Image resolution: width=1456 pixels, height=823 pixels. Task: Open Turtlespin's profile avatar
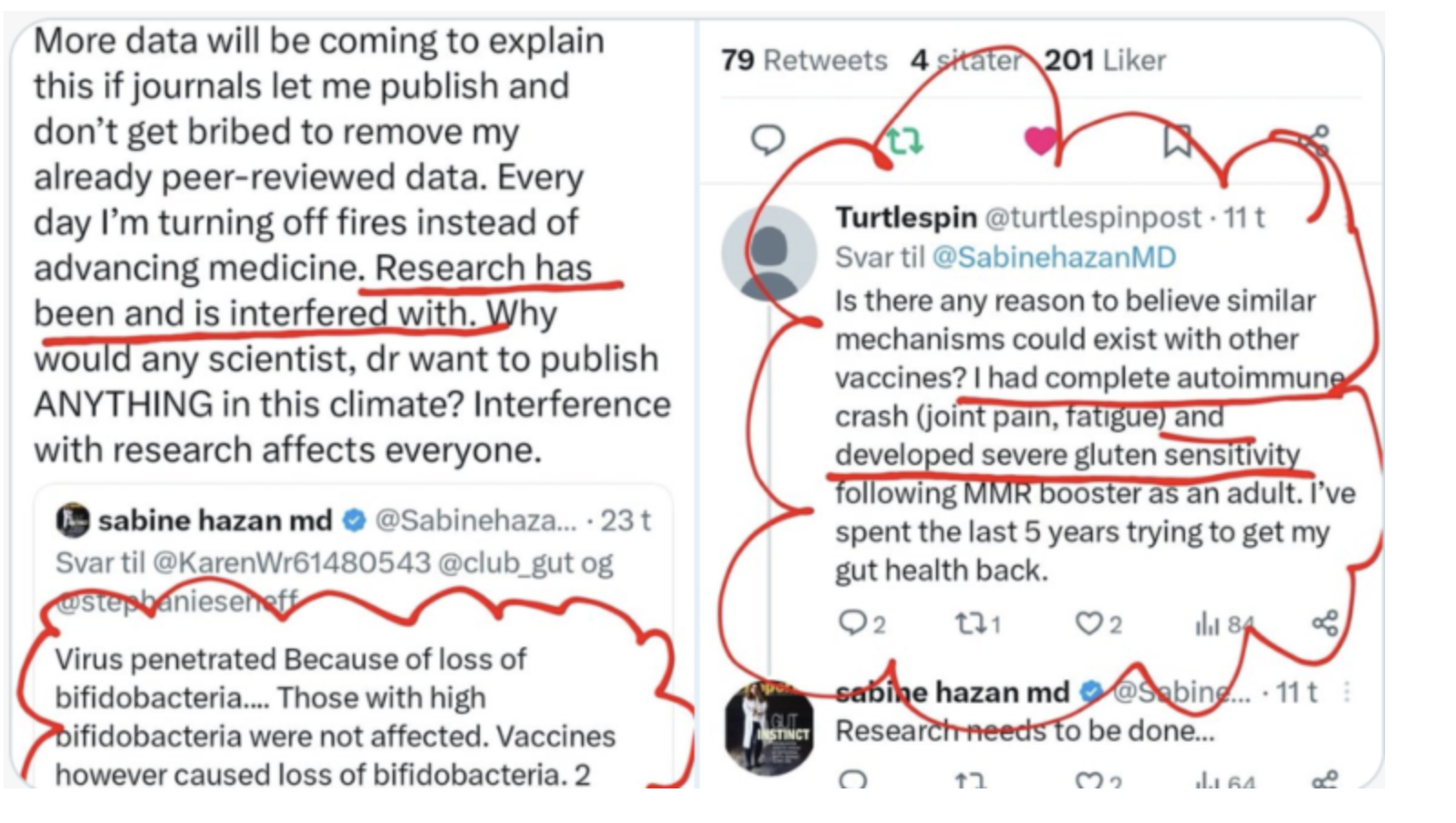[x=769, y=253]
